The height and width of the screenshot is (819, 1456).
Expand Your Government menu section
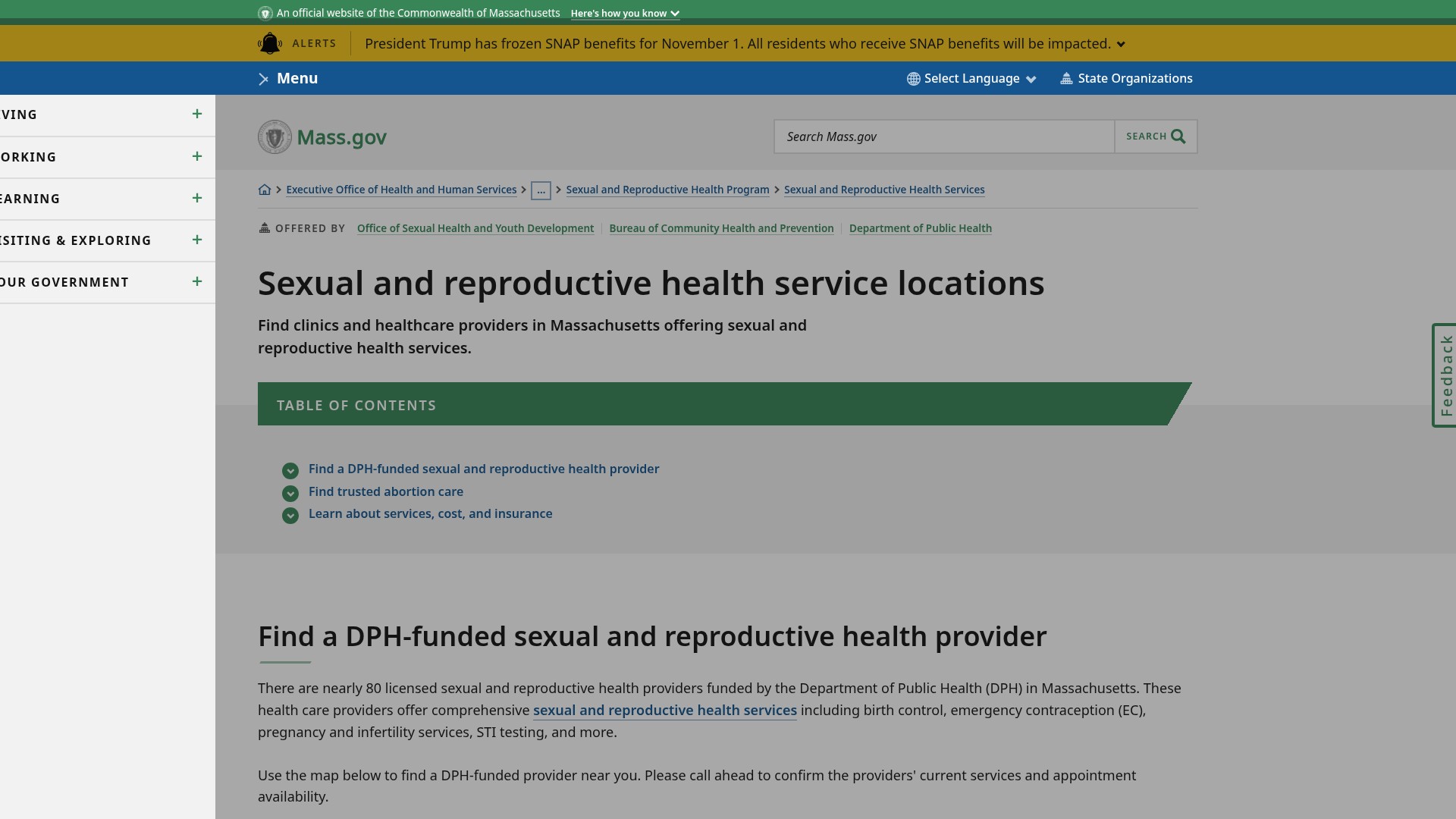tap(197, 281)
